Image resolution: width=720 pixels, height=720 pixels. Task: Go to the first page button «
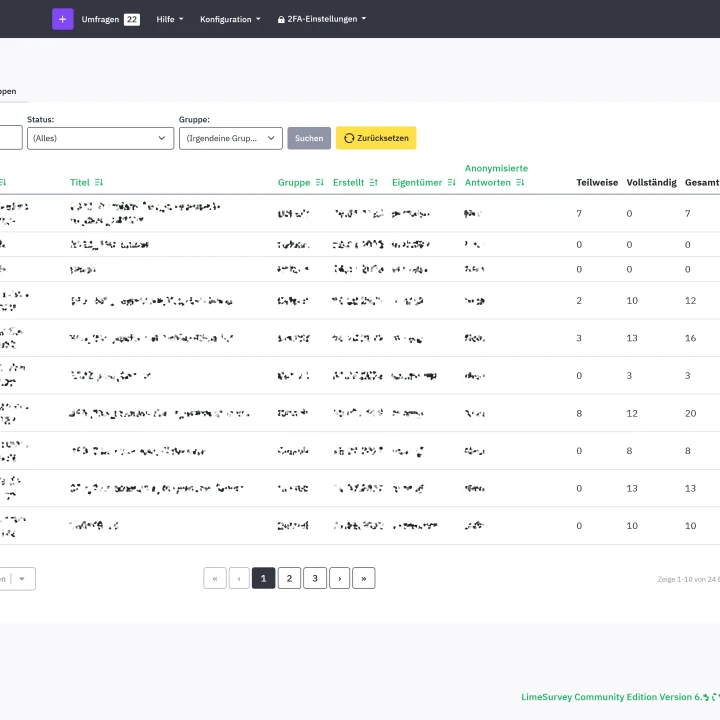pos(215,578)
